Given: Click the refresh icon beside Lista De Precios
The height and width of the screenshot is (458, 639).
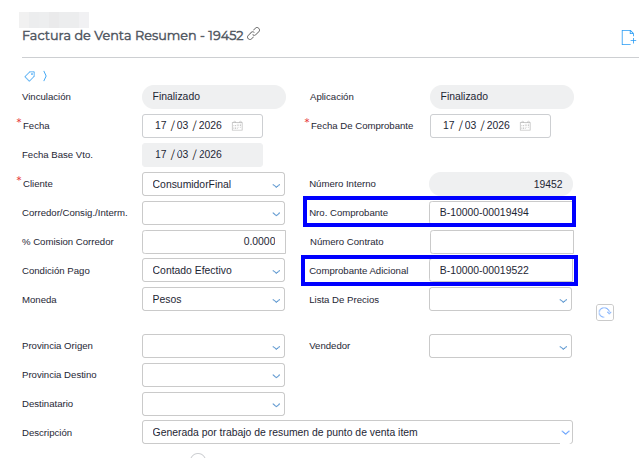Looking at the screenshot, I should [604, 313].
